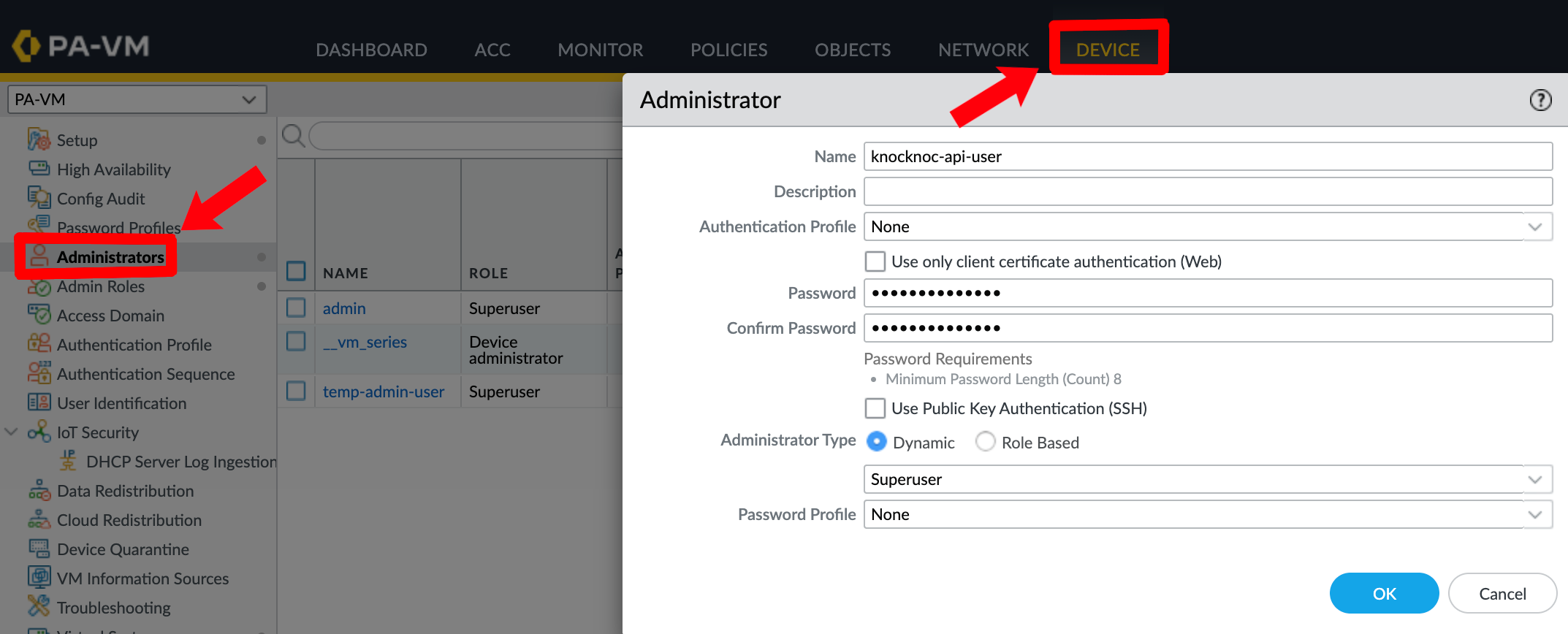
Task: Click the Administrators person icon
Action: tap(39, 256)
